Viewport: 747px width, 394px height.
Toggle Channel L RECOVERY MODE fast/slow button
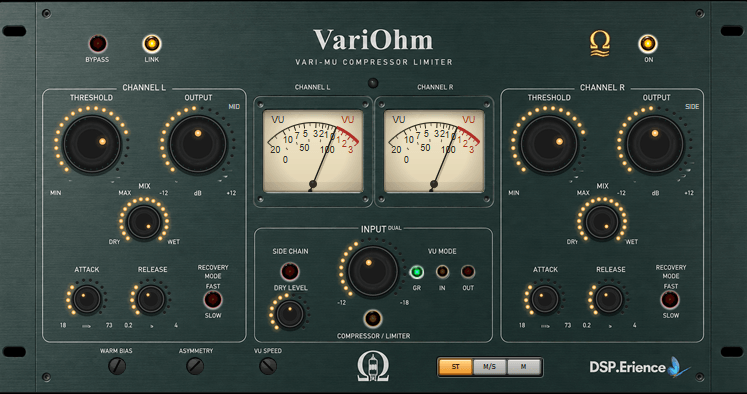point(213,300)
